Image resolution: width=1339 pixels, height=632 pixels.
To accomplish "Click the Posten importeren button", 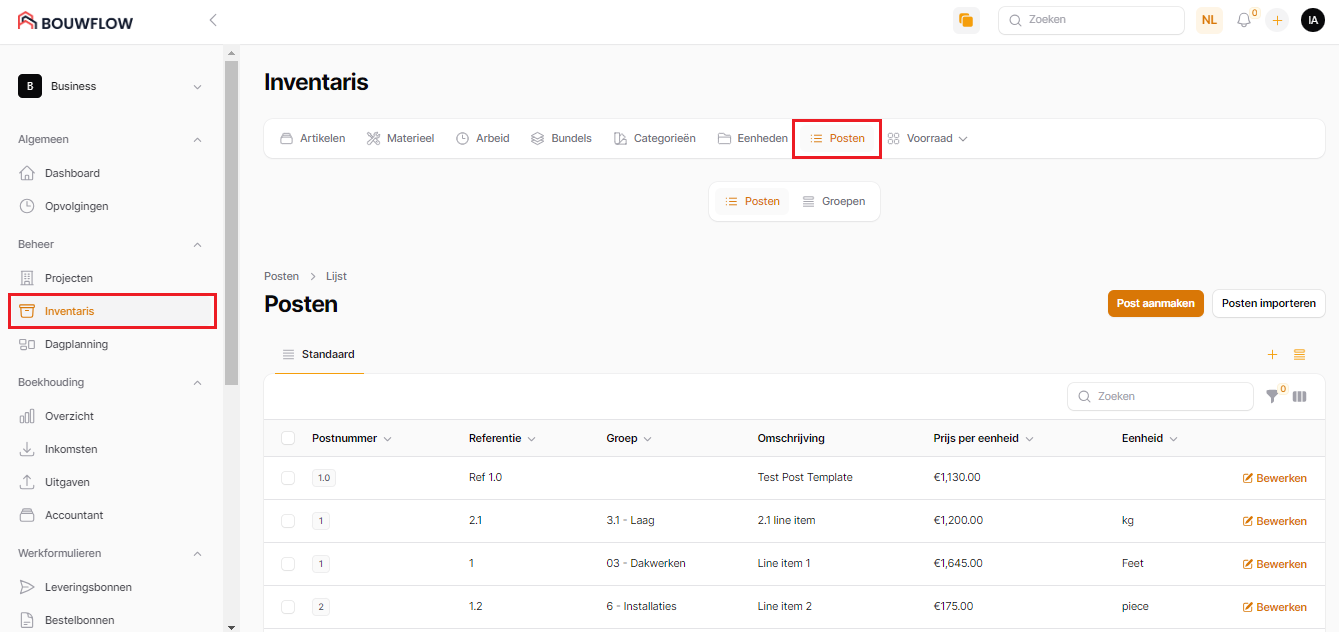I will (x=1268, y=304).
